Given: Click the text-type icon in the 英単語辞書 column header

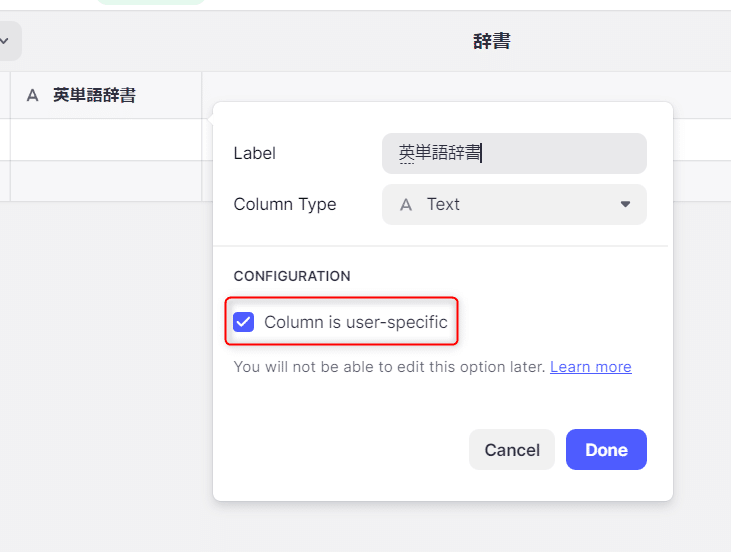Looking at the screenshot, I should coord(32,96).
